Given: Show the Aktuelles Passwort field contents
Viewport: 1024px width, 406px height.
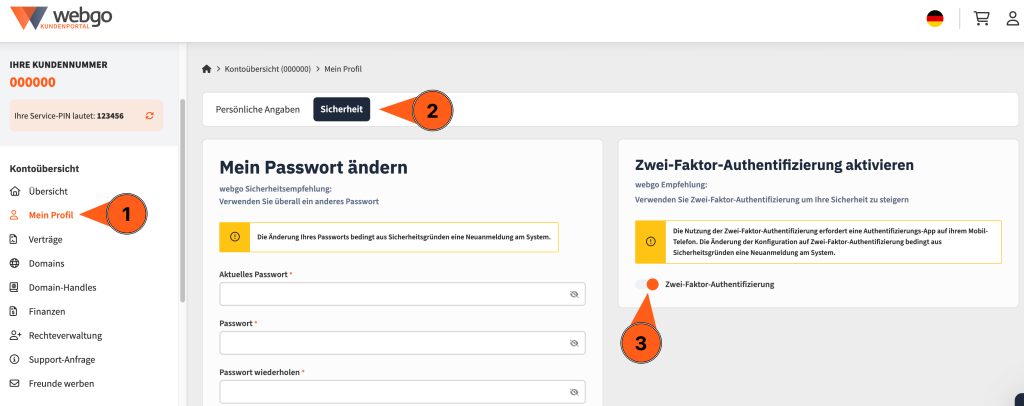Looking at the screenshot, I should pos(574,294).
